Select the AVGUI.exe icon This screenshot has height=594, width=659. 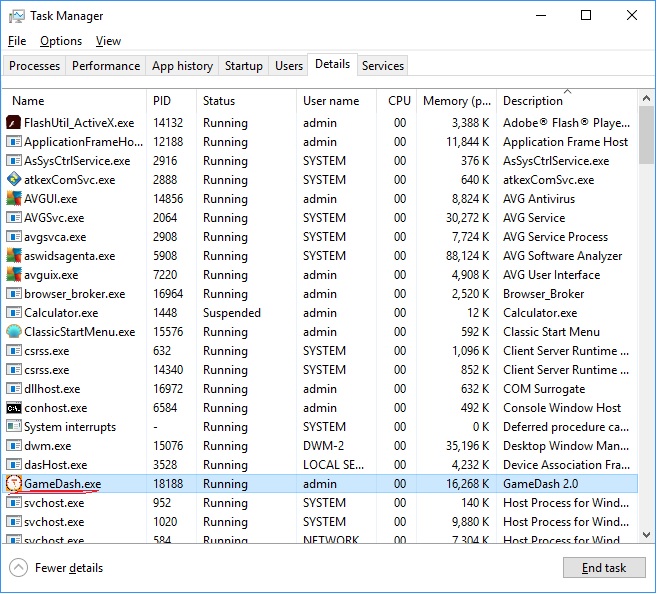[14, 199]
